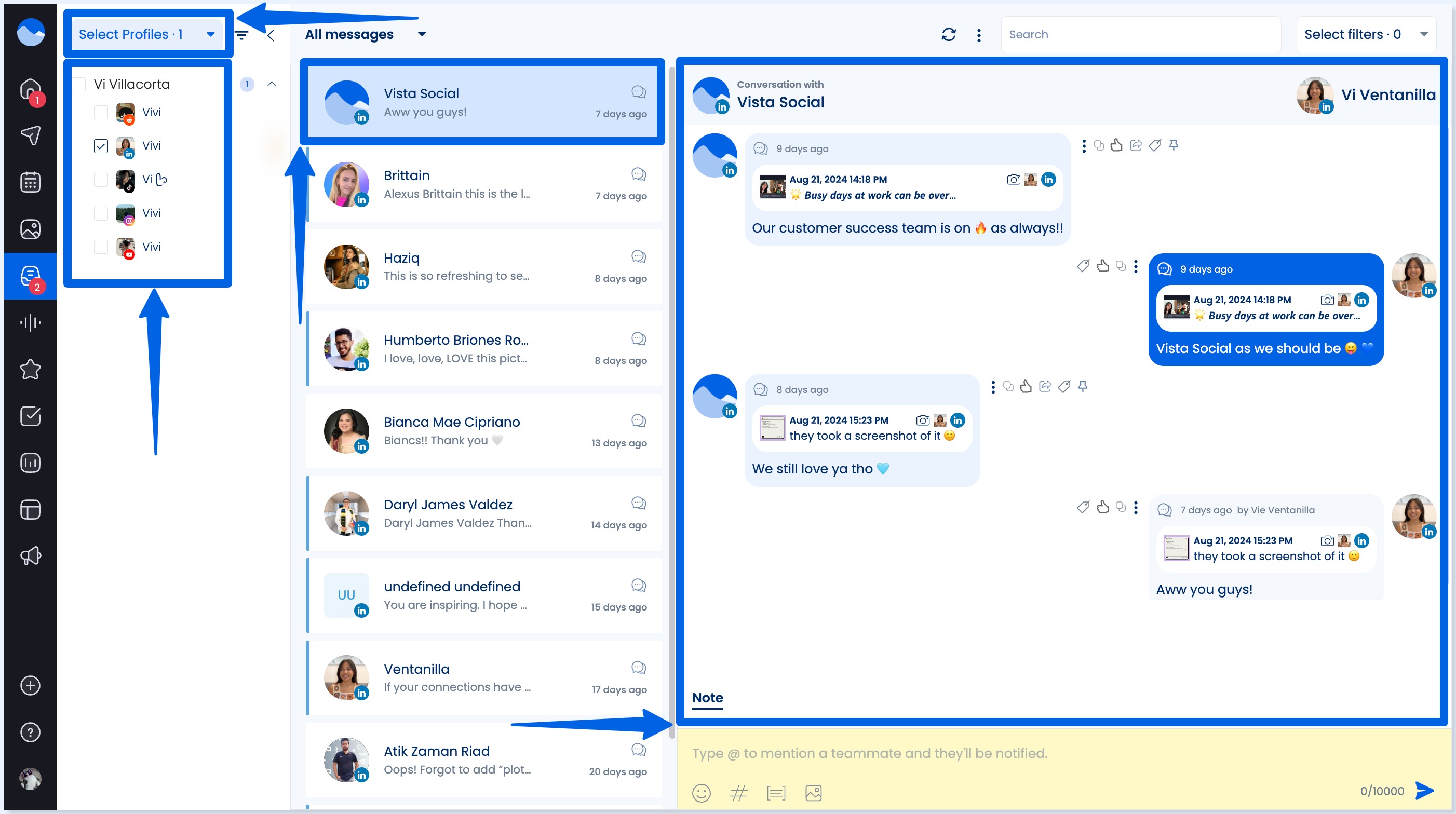Image resolution: width=1456 pixels, height=814 pixels.
Task: Switch to the Note tab
Action: coord(707,698)
